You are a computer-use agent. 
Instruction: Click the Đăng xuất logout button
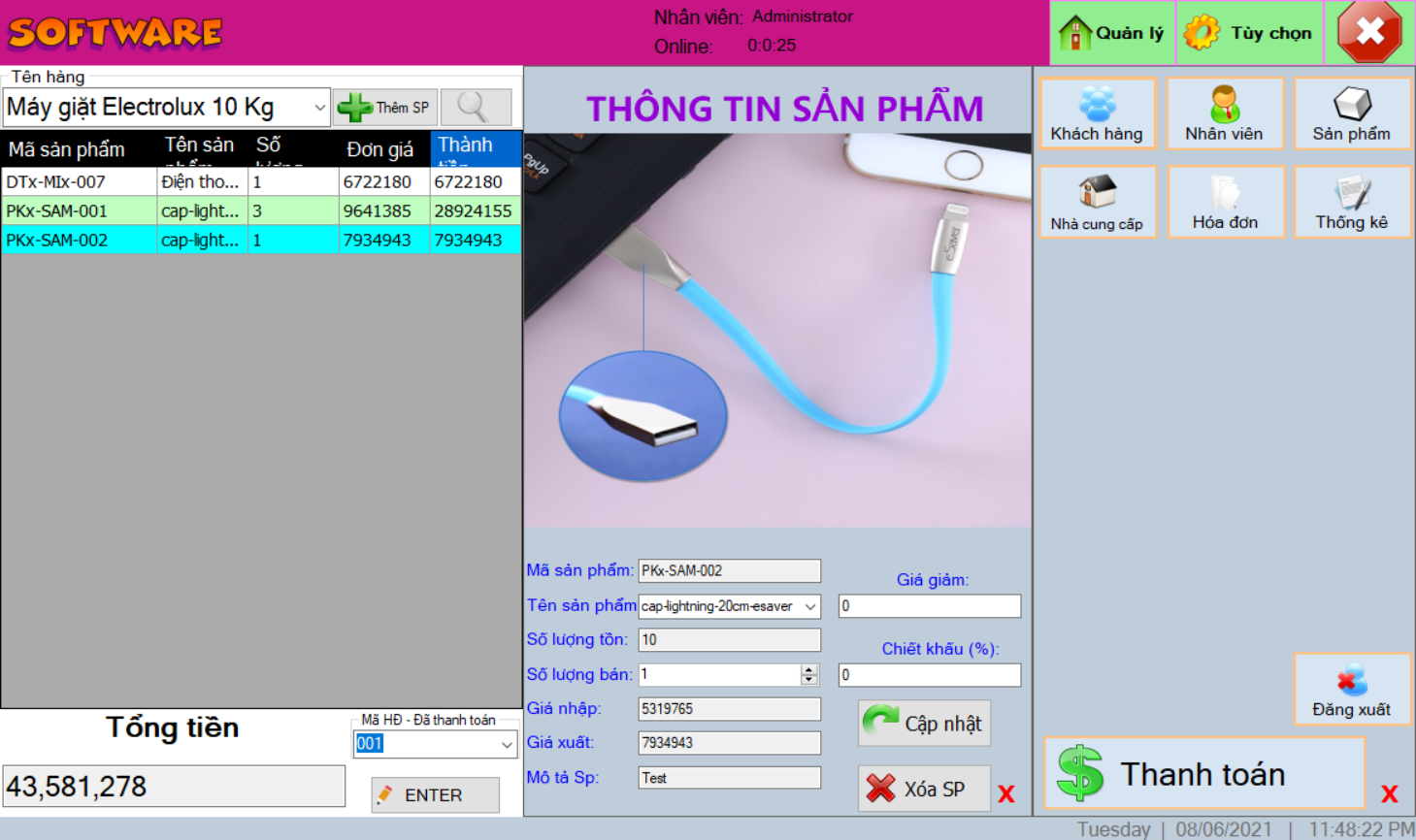[1351, 689]
